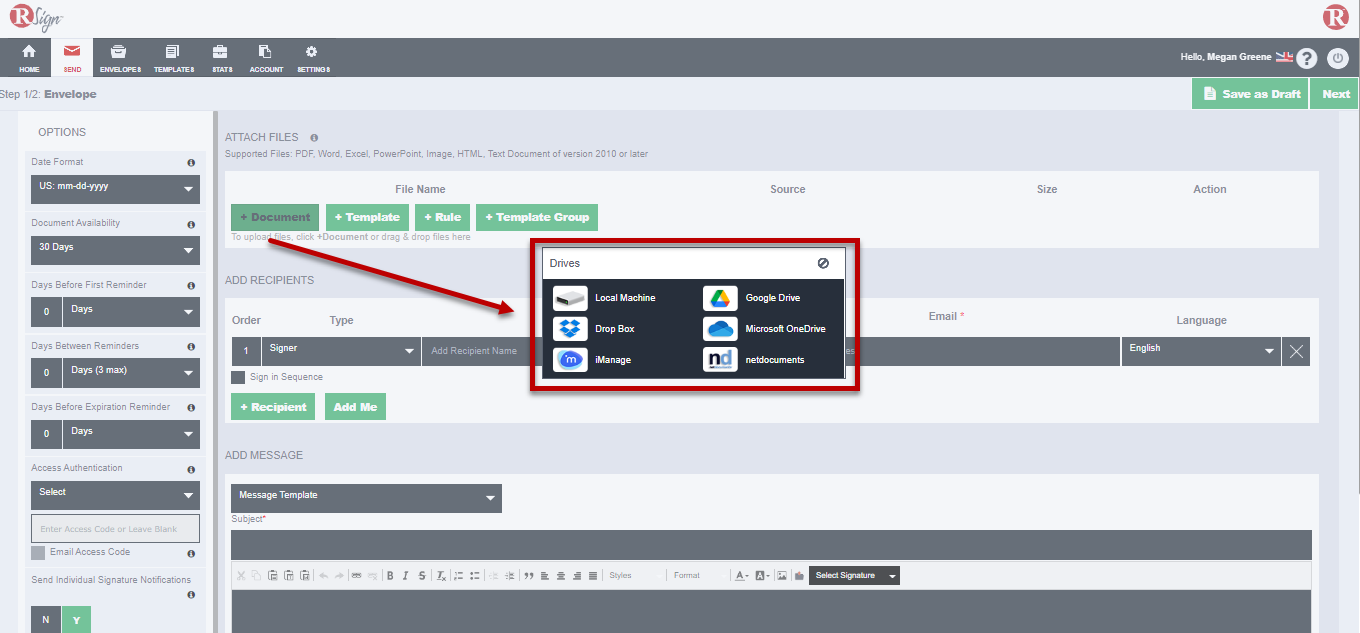
Task: Click the Document Availability info icon
Action: (191, 224)
